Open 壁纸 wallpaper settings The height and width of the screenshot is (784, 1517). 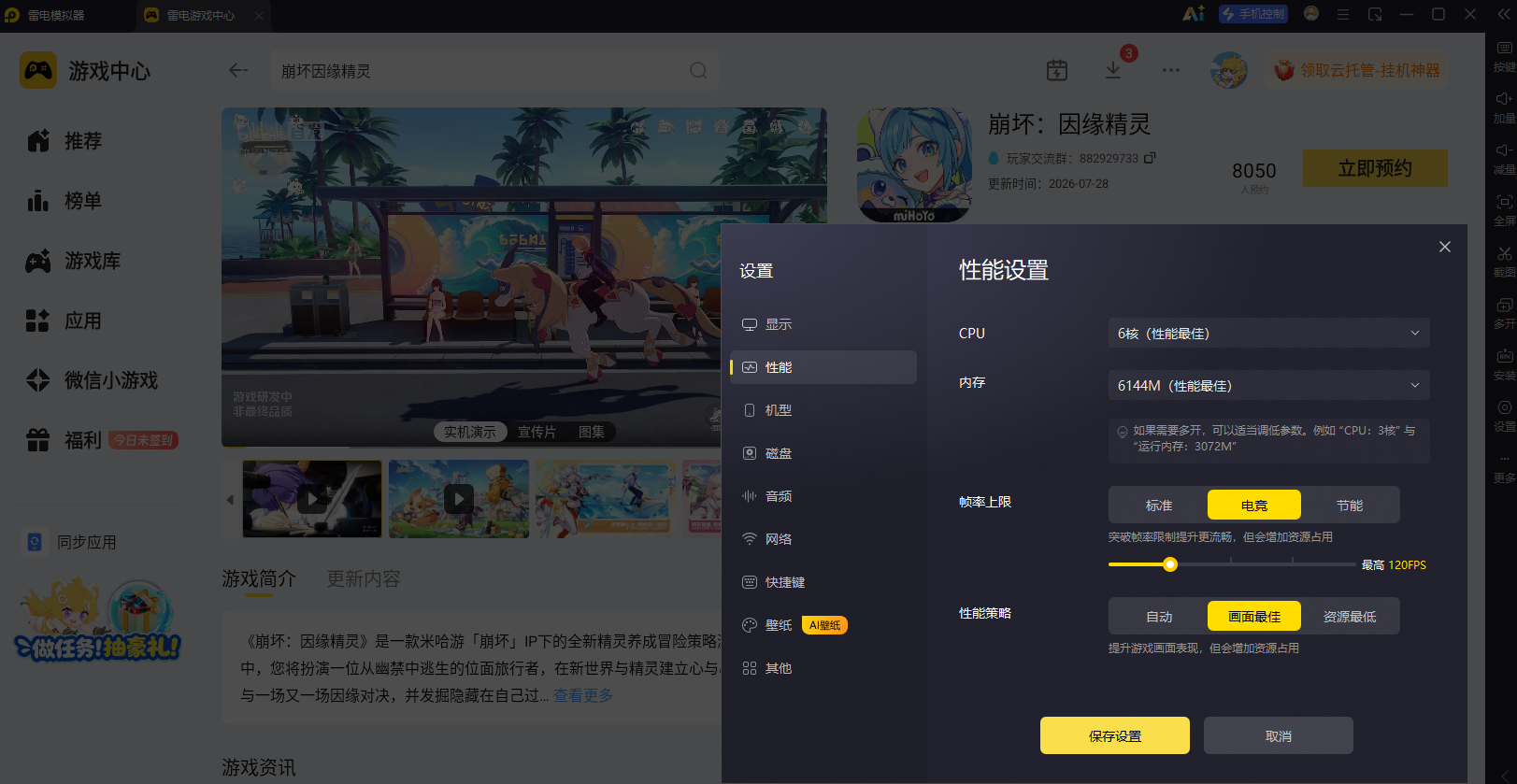[x=823, y=625]
